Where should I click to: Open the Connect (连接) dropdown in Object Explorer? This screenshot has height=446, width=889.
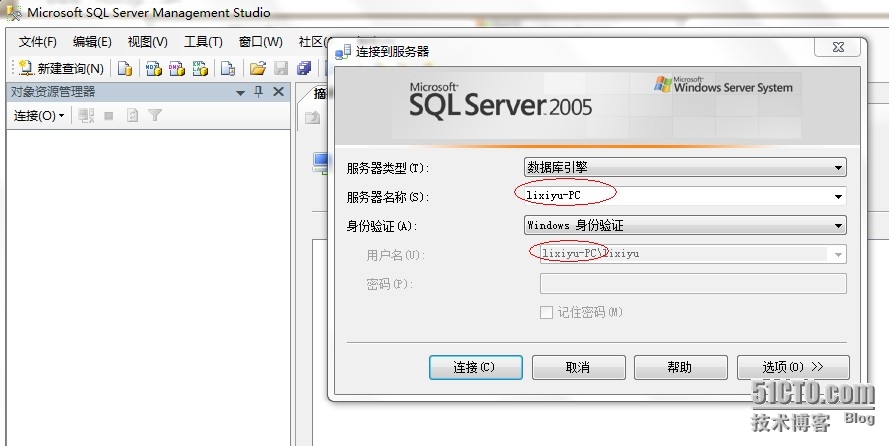(x=39, y=116)
